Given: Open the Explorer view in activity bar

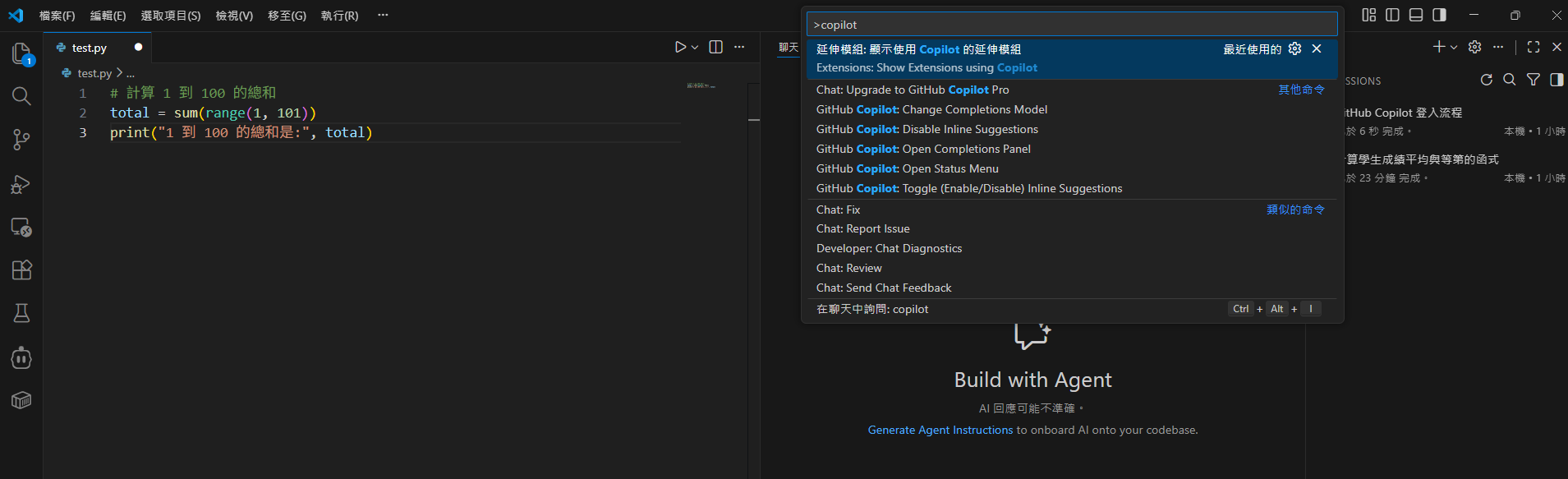Looking at the screenshot, I should (21, 54).
